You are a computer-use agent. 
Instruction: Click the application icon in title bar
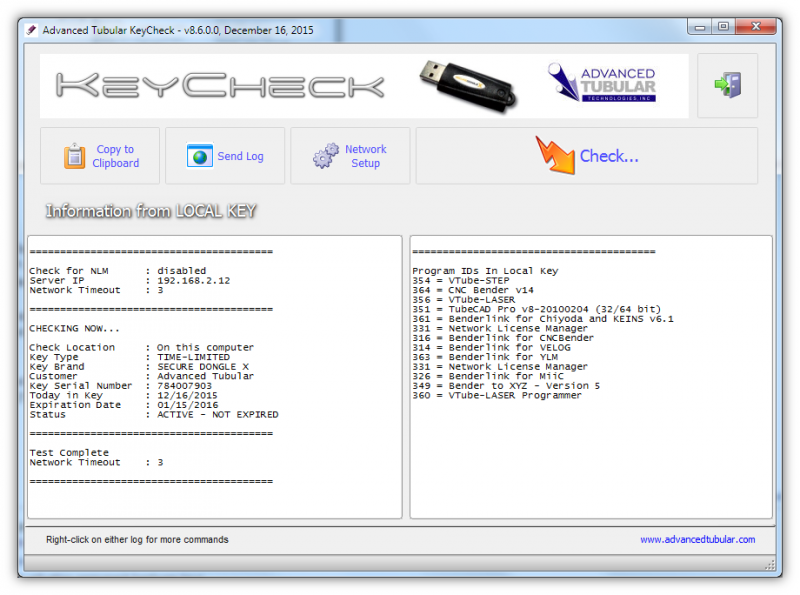pyautogui.click(x=32, y=30)
